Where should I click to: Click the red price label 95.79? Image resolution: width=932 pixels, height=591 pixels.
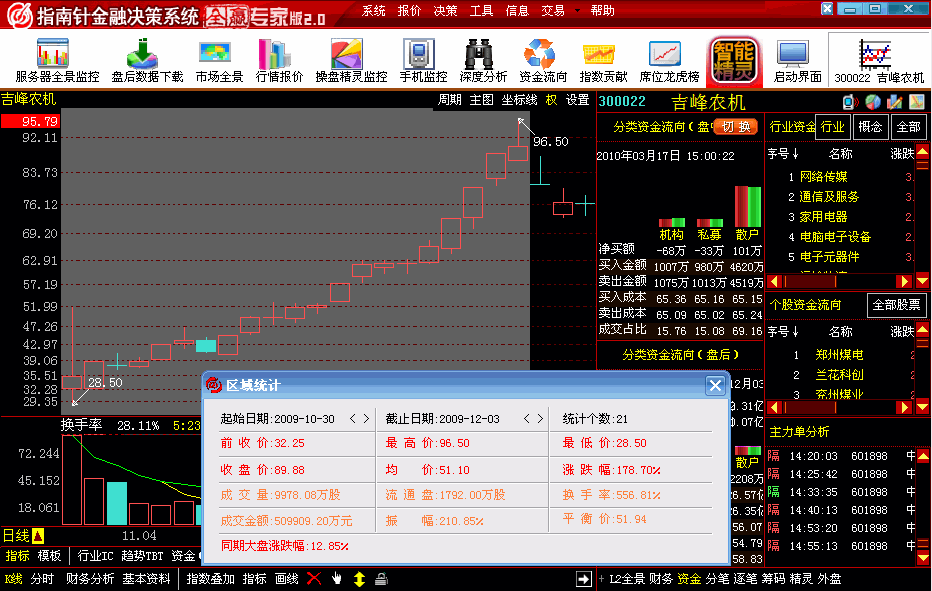click(x=30, y=120)
